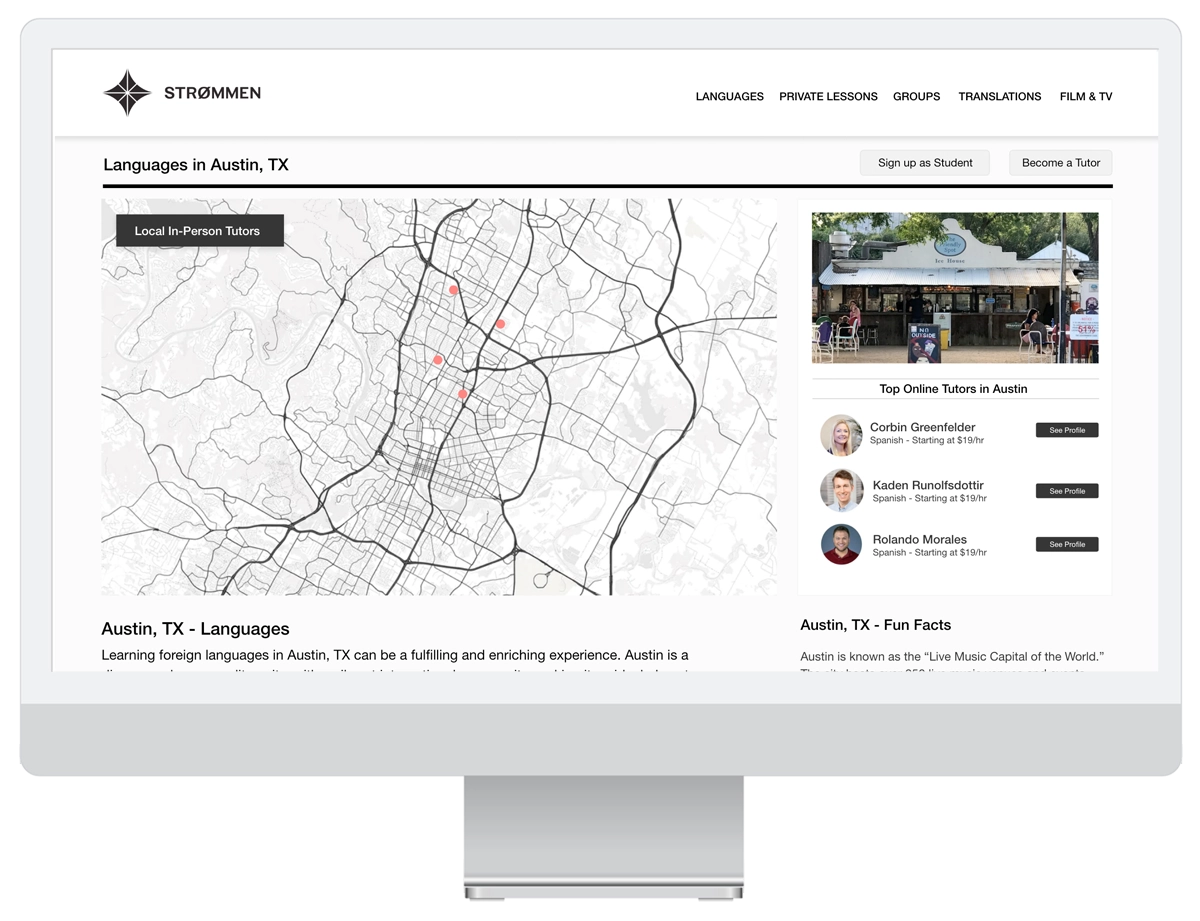Viewport: 1200px width, 921px height.
Task: Click Rolando Morales's profile avatar
Action: click(x=841, y=545)
